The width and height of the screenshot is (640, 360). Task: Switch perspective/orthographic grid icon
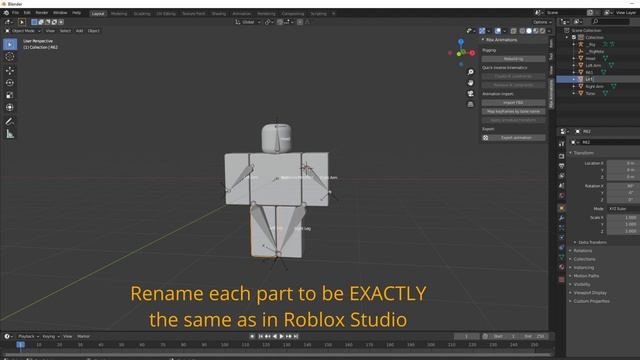pyautogui.click(x=471, y=104)
